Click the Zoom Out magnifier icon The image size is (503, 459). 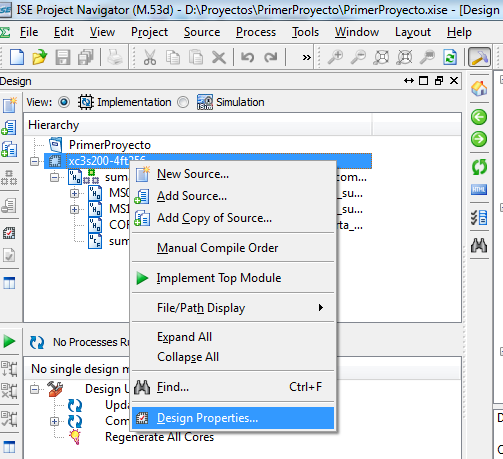(x=358, y=57)
